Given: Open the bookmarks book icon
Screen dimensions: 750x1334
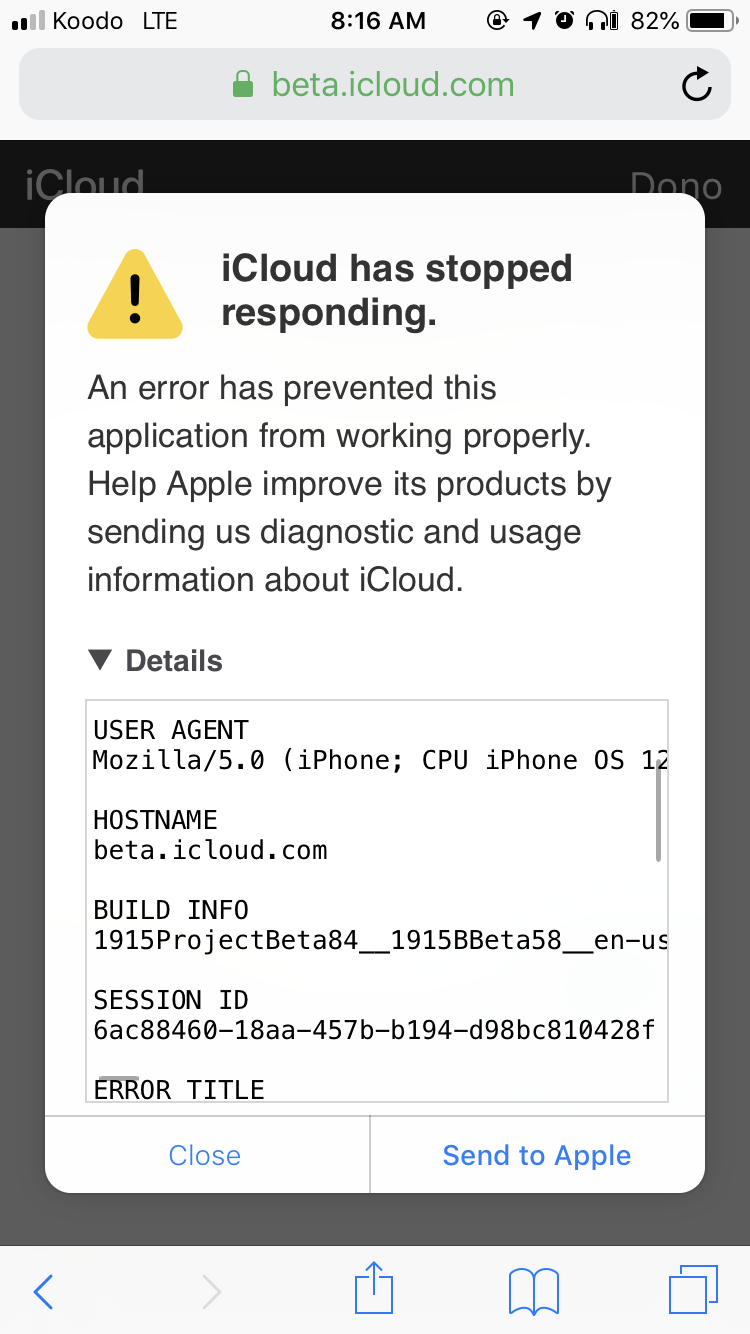Looking at the screenshot, I should pyautogui.click(x=534, y=1291).
